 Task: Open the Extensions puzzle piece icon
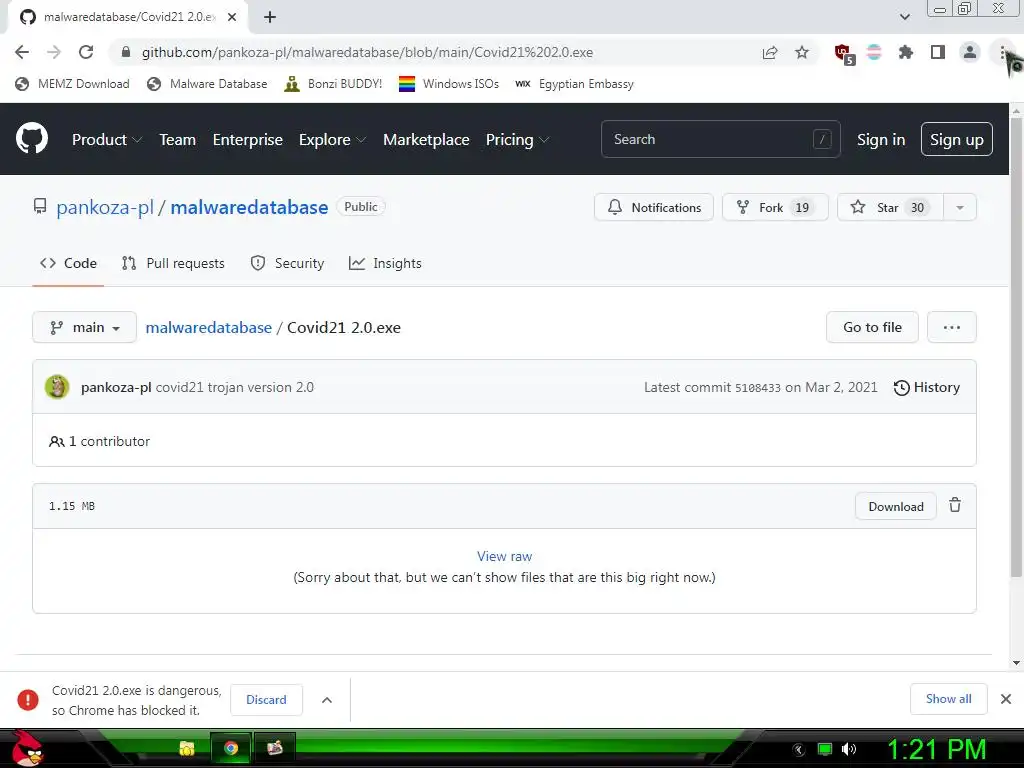(x=906, y=52)
